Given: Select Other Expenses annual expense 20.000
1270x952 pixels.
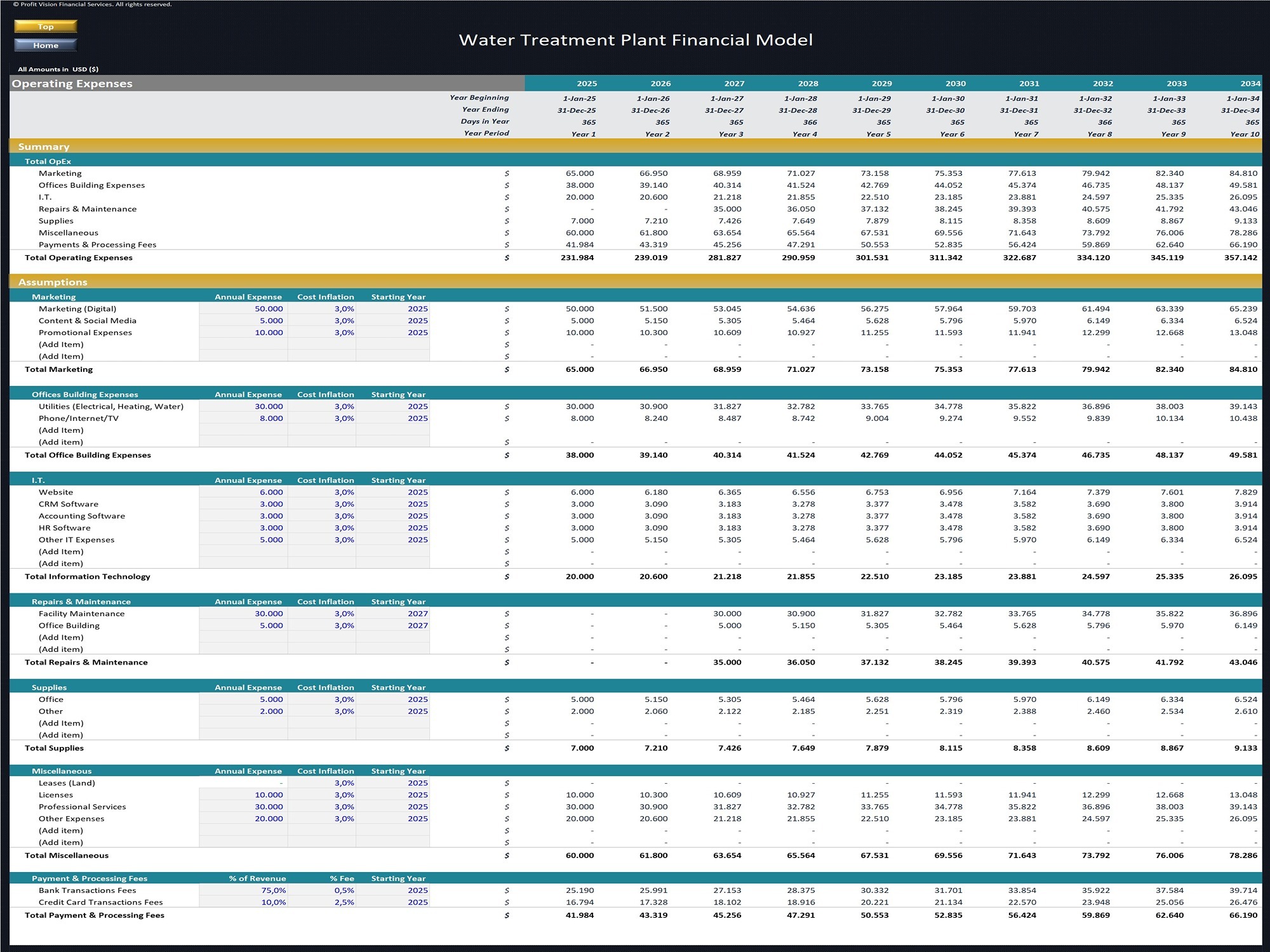Looking at the screenshot, I should pyautogui.click(x=243, y=819).
